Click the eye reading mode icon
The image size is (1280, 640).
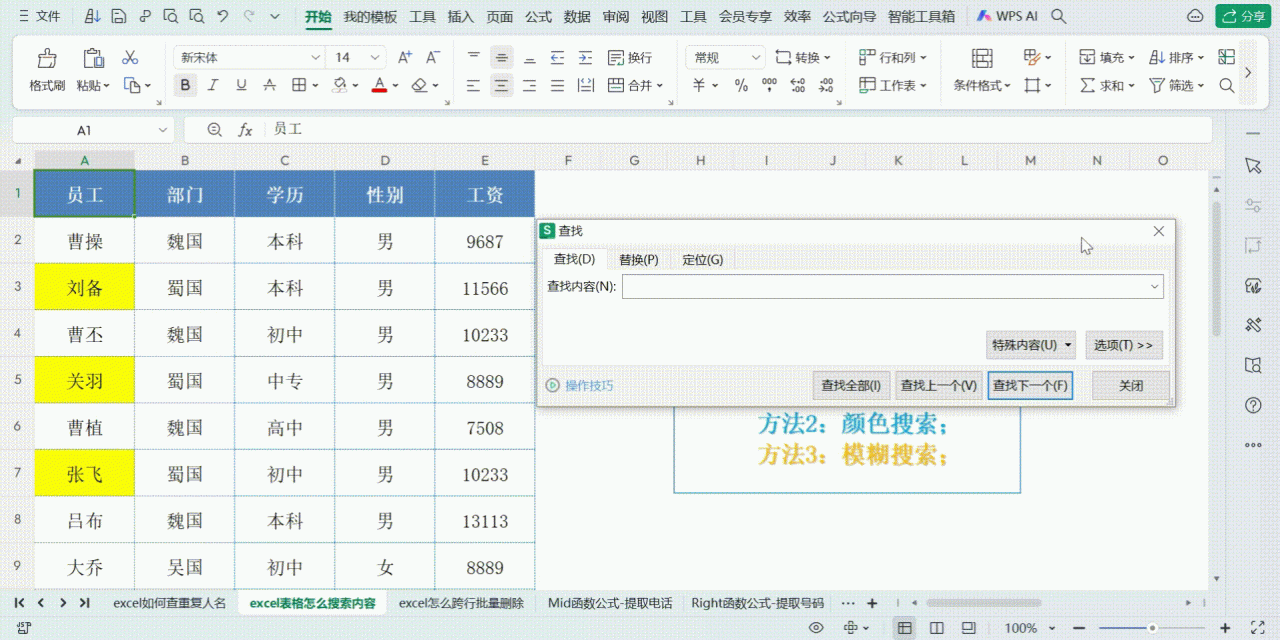816,628
